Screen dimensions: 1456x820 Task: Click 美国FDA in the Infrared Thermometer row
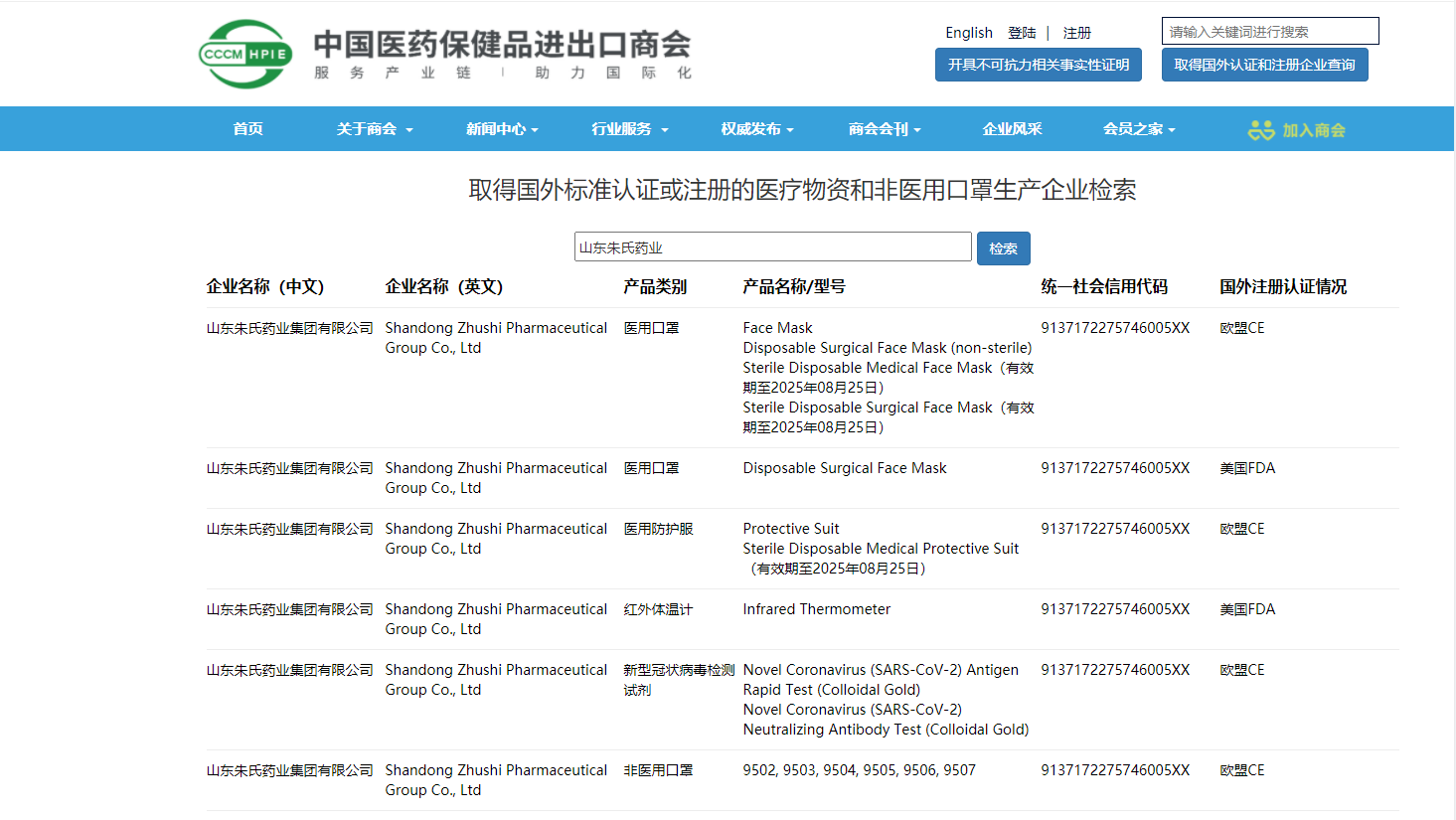(1247, 609)
